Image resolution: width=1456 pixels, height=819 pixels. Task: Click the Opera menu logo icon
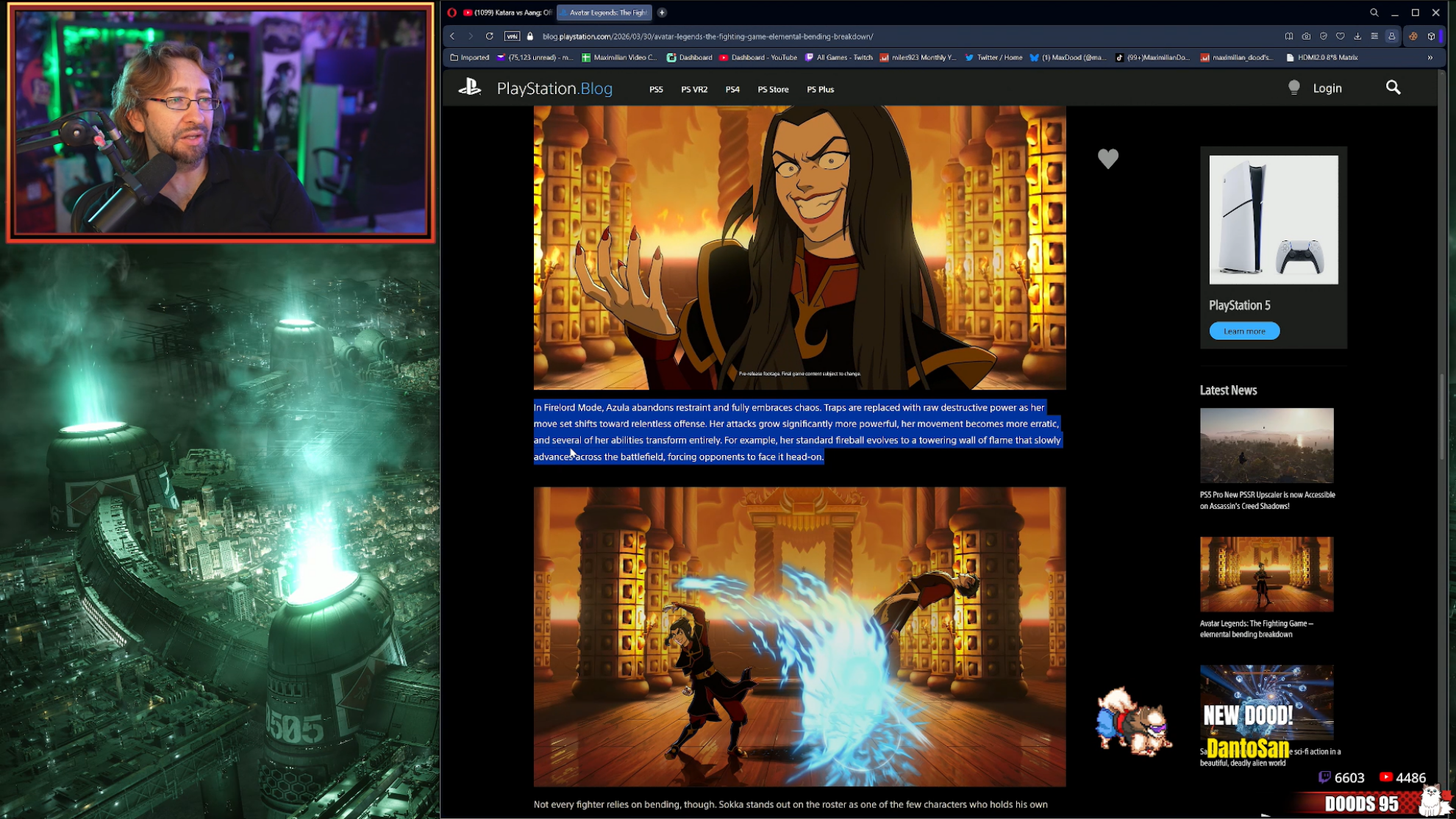pos(452,12)
